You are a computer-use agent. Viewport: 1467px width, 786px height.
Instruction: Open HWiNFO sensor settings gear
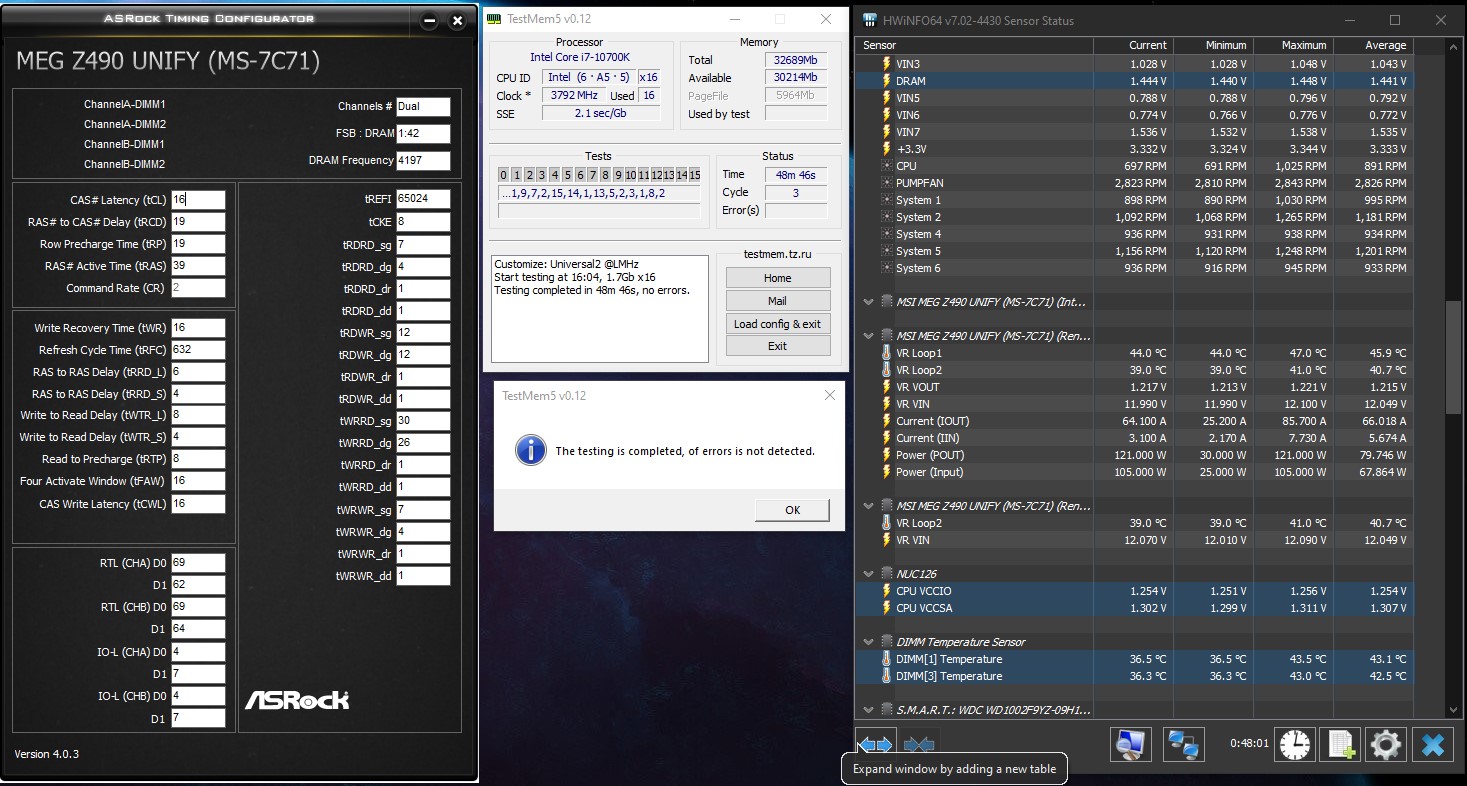(1386, 744)
